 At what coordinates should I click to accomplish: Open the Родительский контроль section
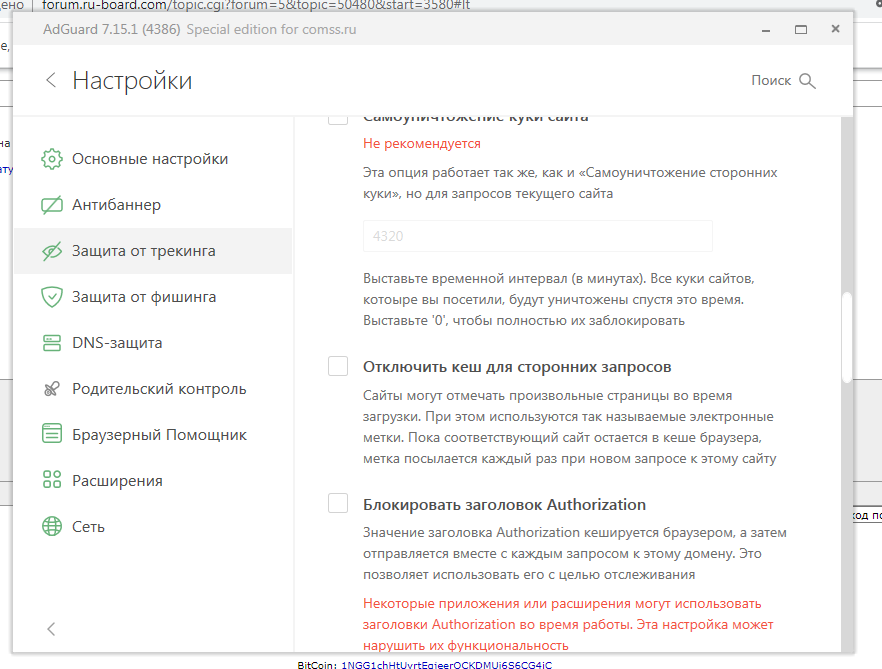pos(152,389)
